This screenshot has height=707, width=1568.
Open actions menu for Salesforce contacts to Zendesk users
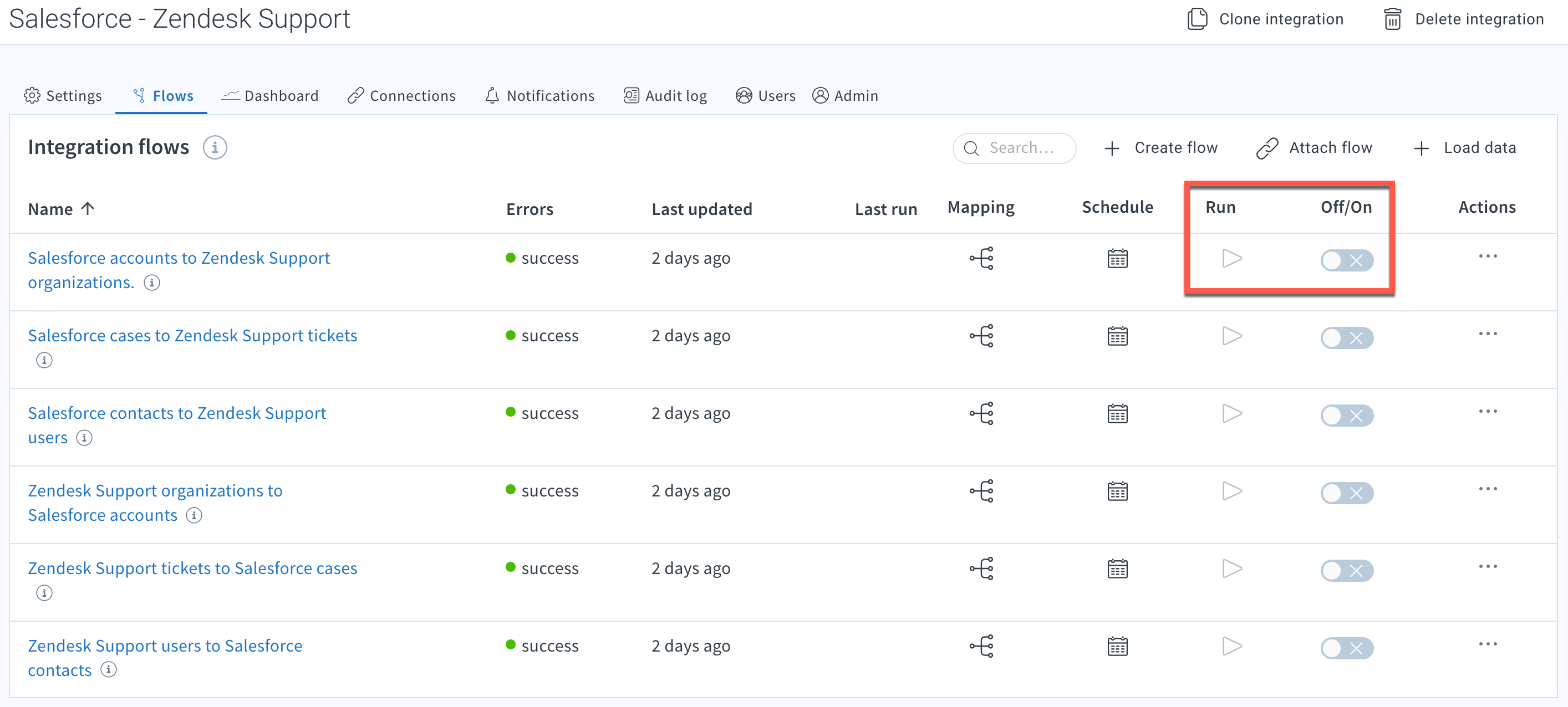click(x=1488, y=411)
